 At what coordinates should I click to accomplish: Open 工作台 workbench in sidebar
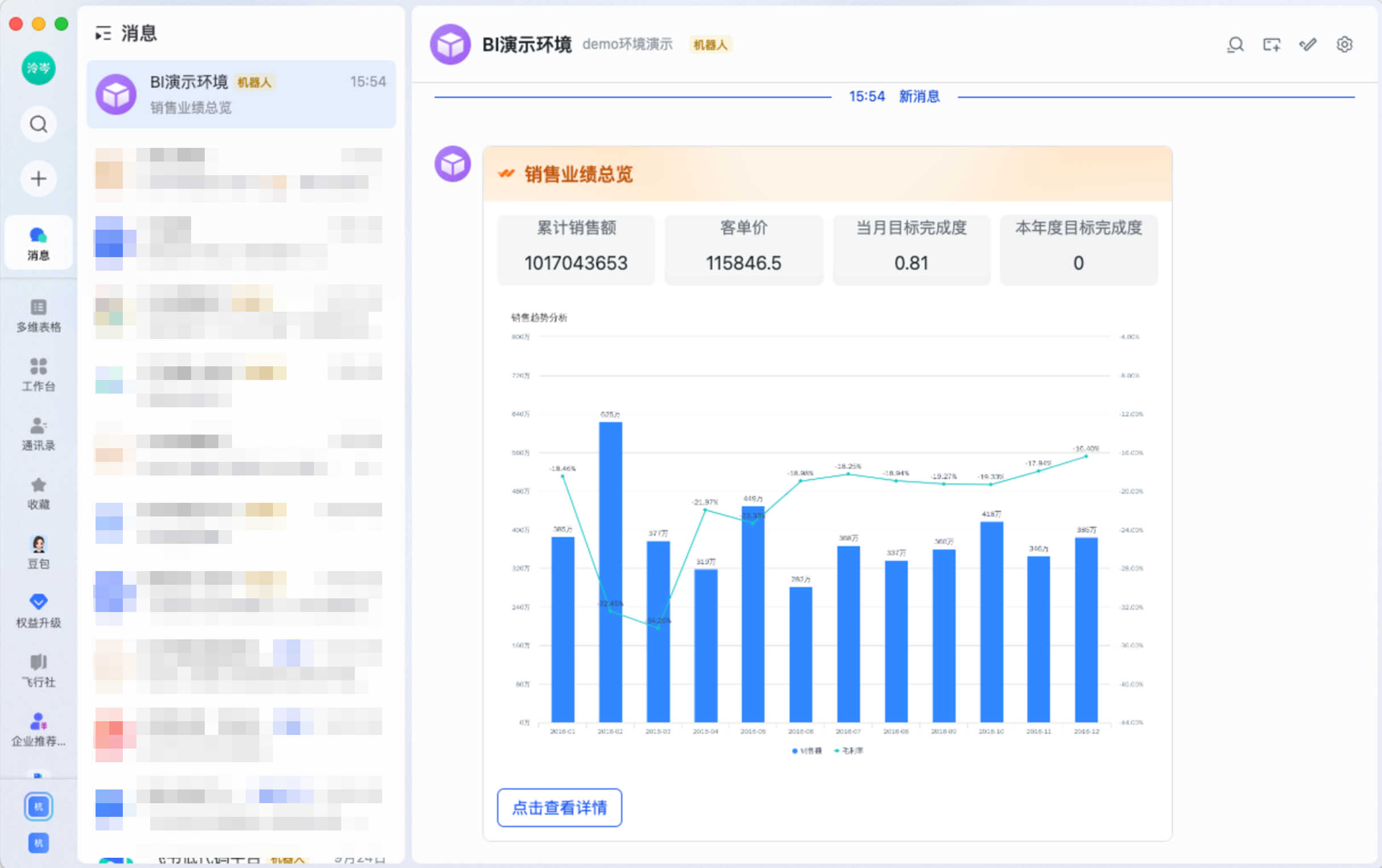click(x=39, y=374)
